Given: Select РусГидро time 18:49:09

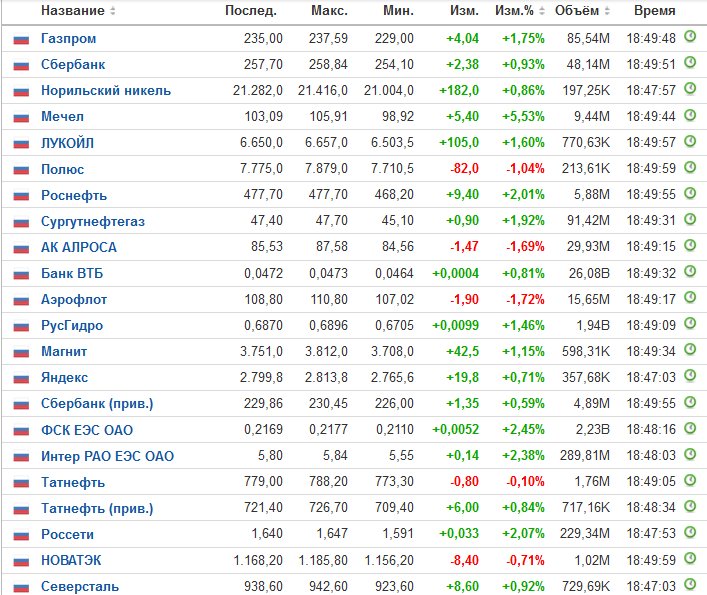Looking at the screenshot, I should pos(651,325).
